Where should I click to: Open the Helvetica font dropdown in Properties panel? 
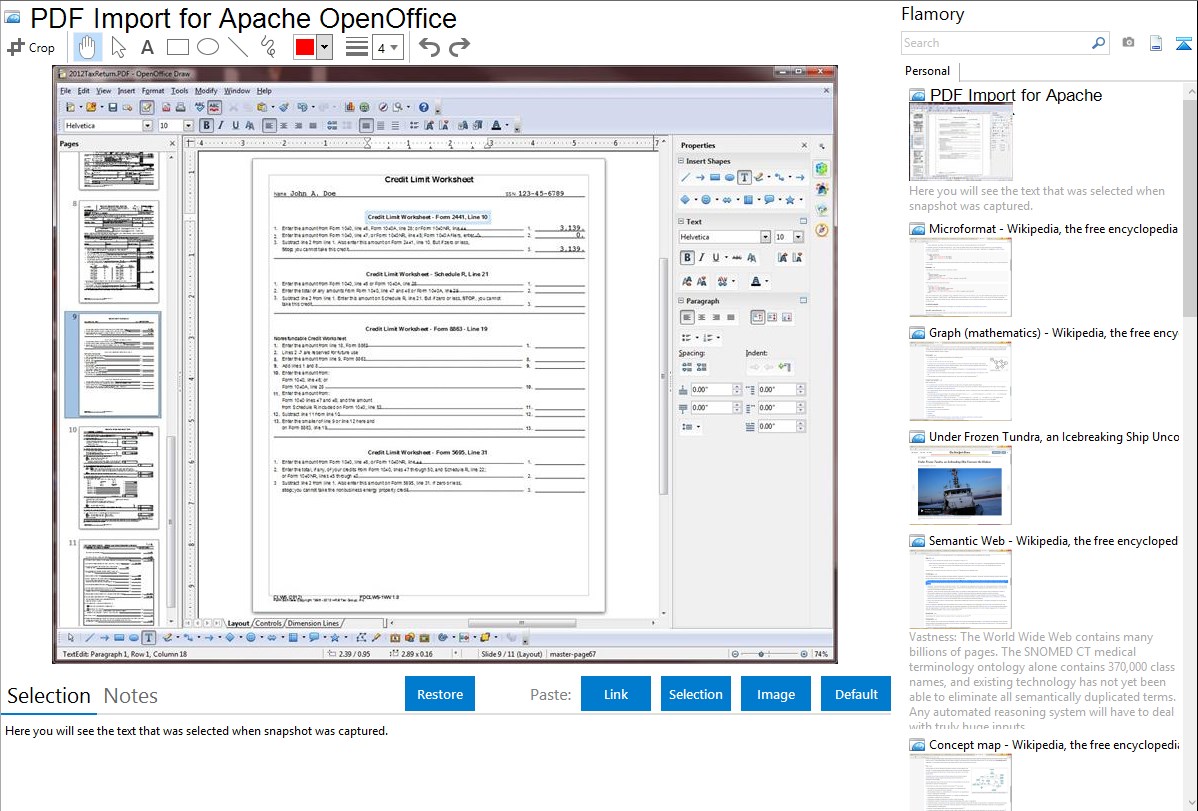[x=765, y=237]
